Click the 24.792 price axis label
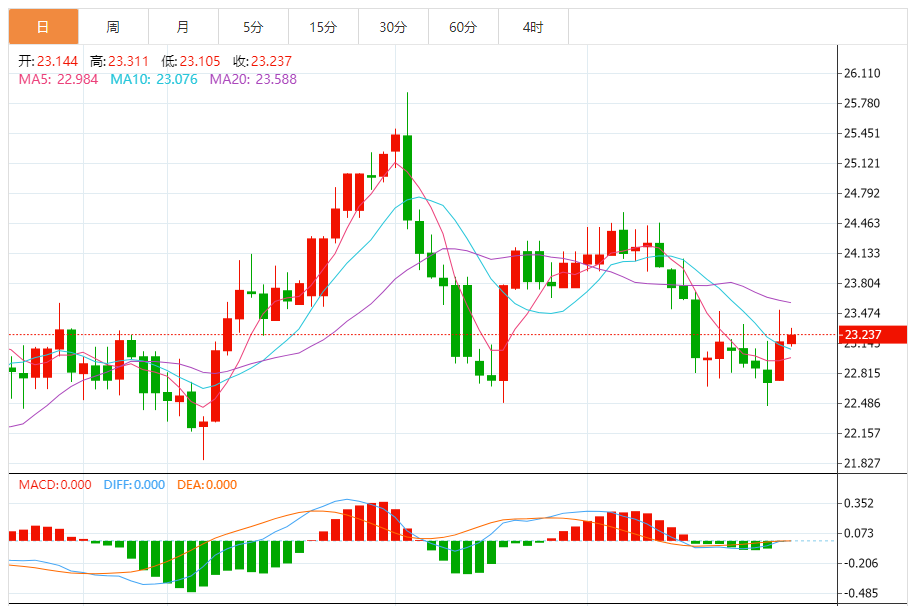The image size is (916, 606). pyautogui.click(x=862, y=193)
